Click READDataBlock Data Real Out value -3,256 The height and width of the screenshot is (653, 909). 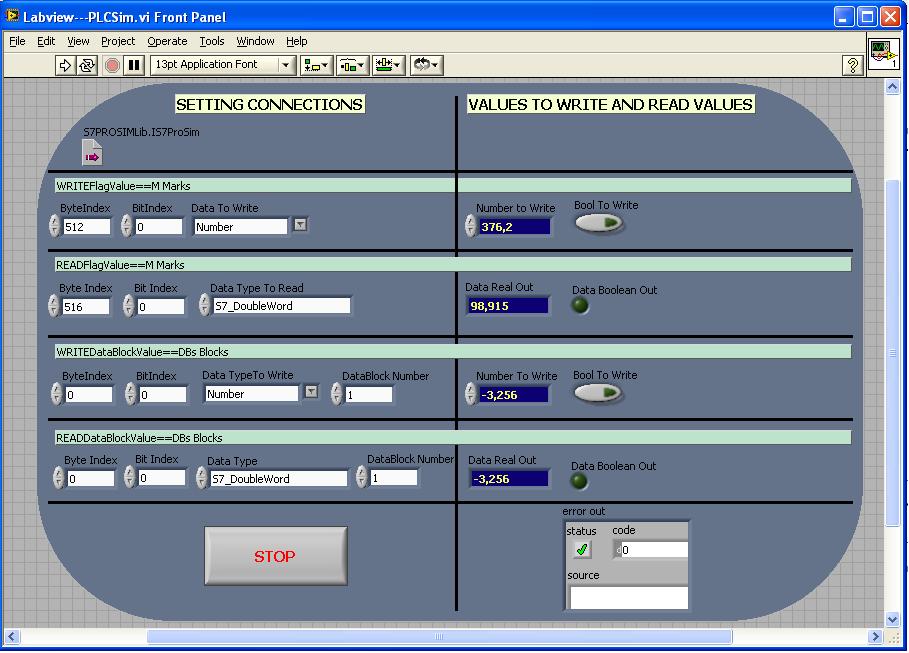[x=509, y=479]
